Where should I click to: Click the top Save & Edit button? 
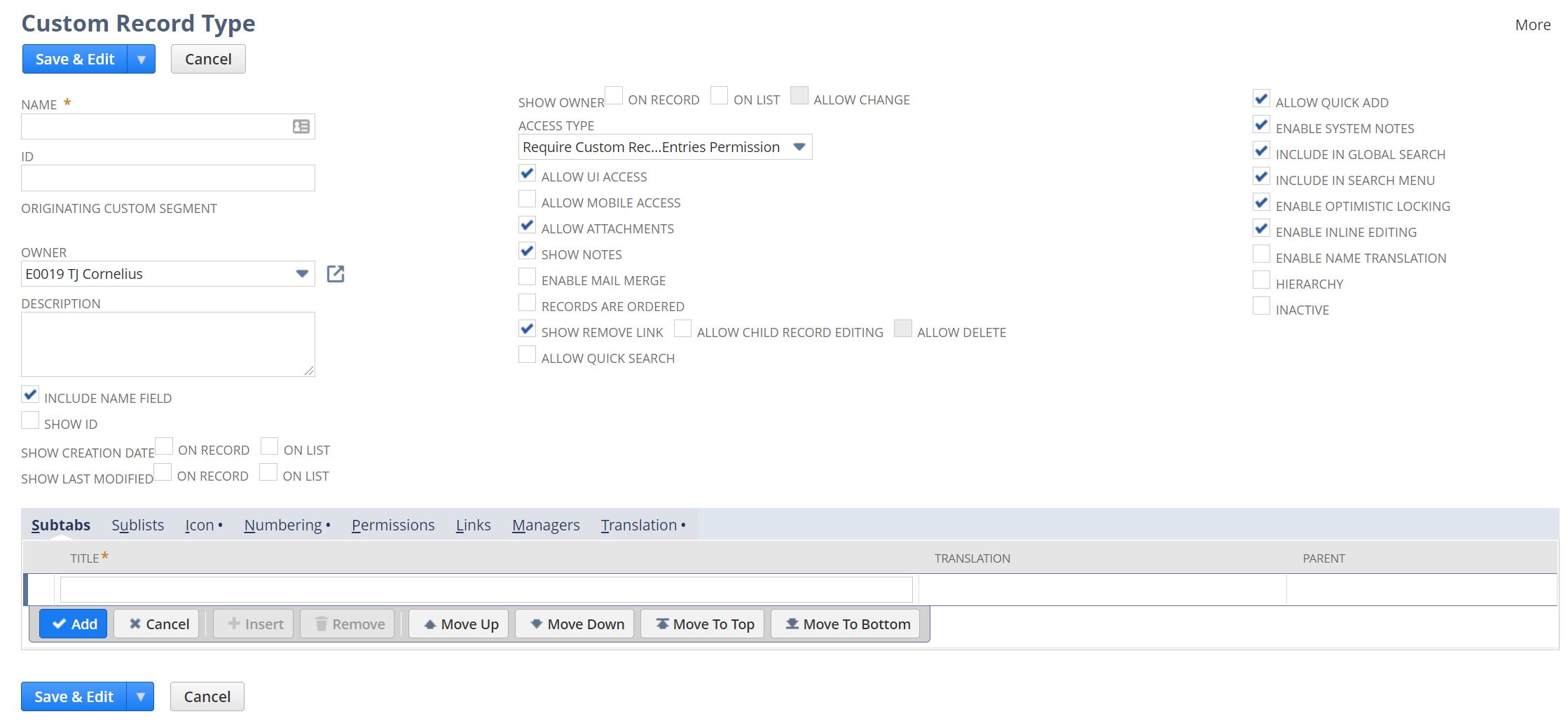click(75, 59)
